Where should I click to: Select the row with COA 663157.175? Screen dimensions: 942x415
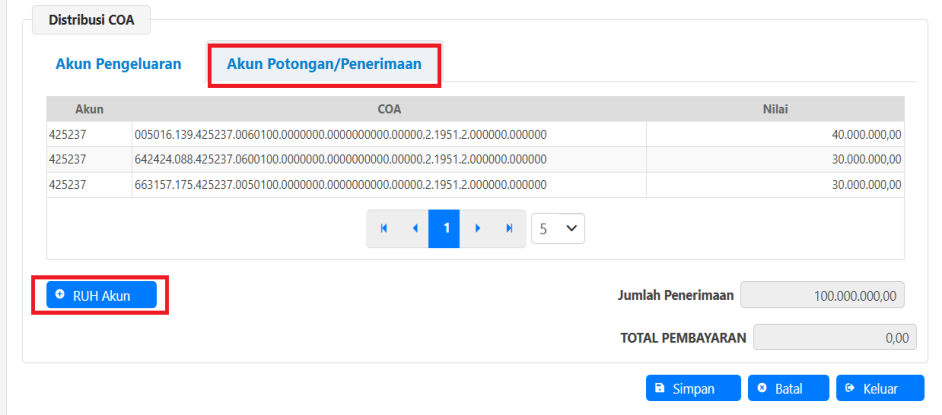point(340,184)
